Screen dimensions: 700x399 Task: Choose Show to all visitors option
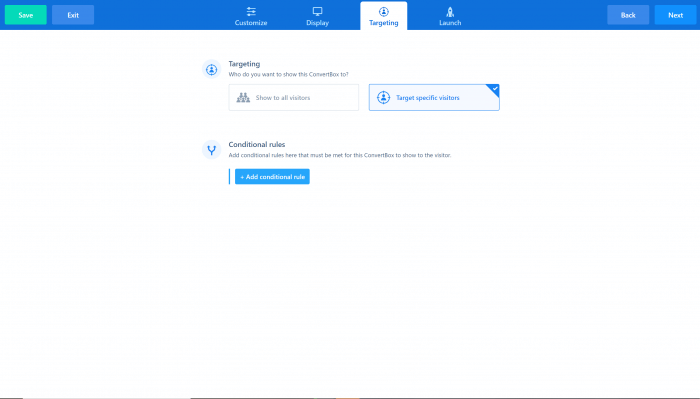(x=294, y=97)
